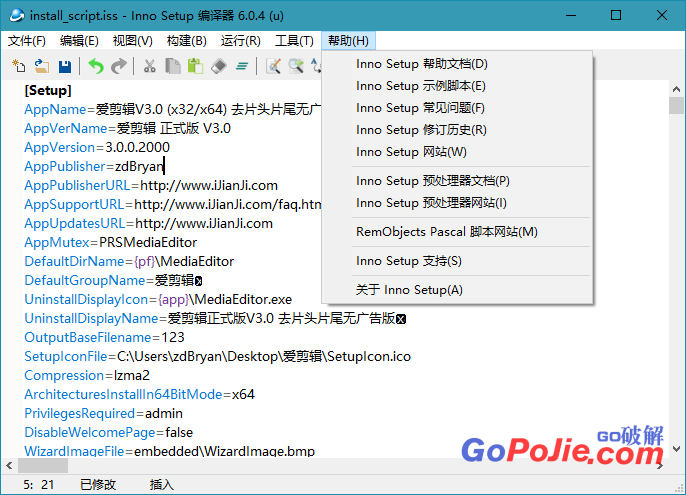This screenshot has width=686, height=495.
Task: Click the AppPublisherURL line
Action: coord(151,186)
